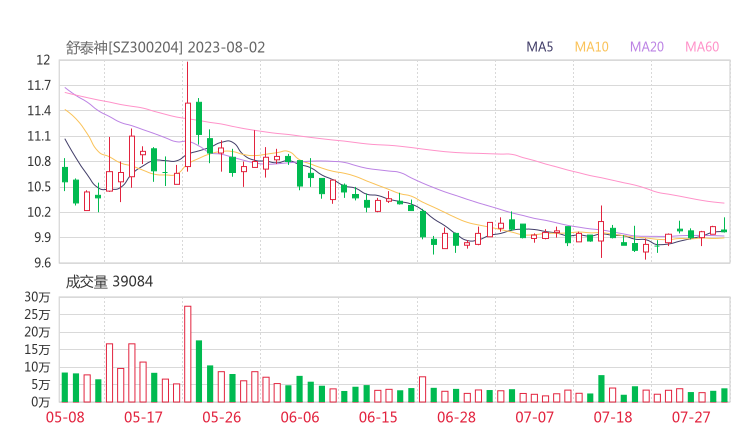Click the MA5 legend label
740x440 pixels.
coord(539,47)
